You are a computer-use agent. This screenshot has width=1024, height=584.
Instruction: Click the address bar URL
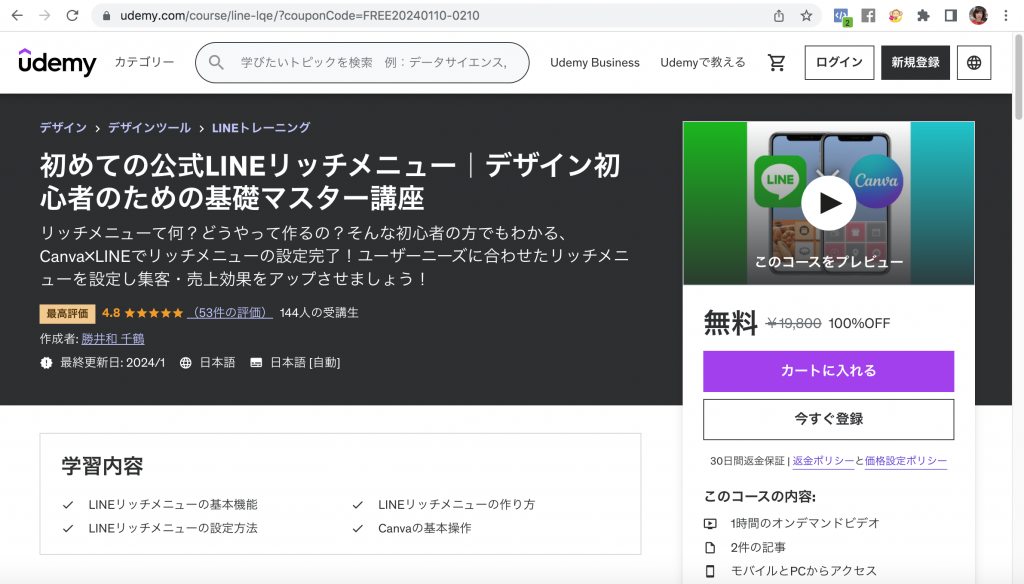click(x=300, y=16)
